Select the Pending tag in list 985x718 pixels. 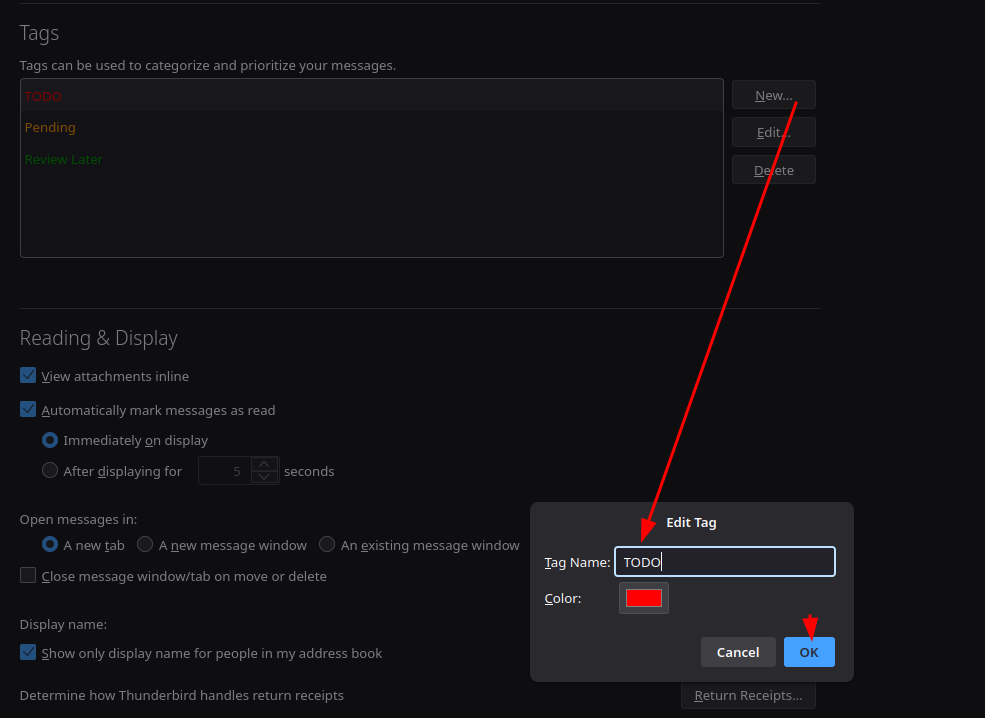click(50, 128)
